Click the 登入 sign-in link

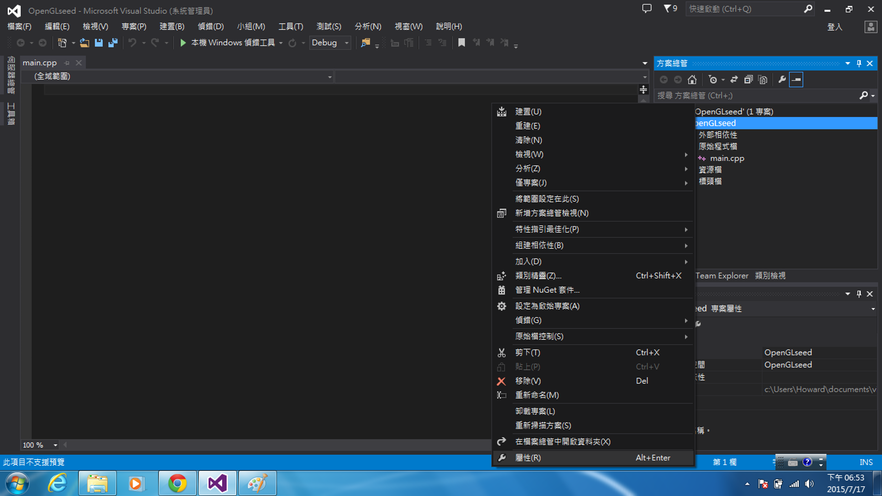835,27
